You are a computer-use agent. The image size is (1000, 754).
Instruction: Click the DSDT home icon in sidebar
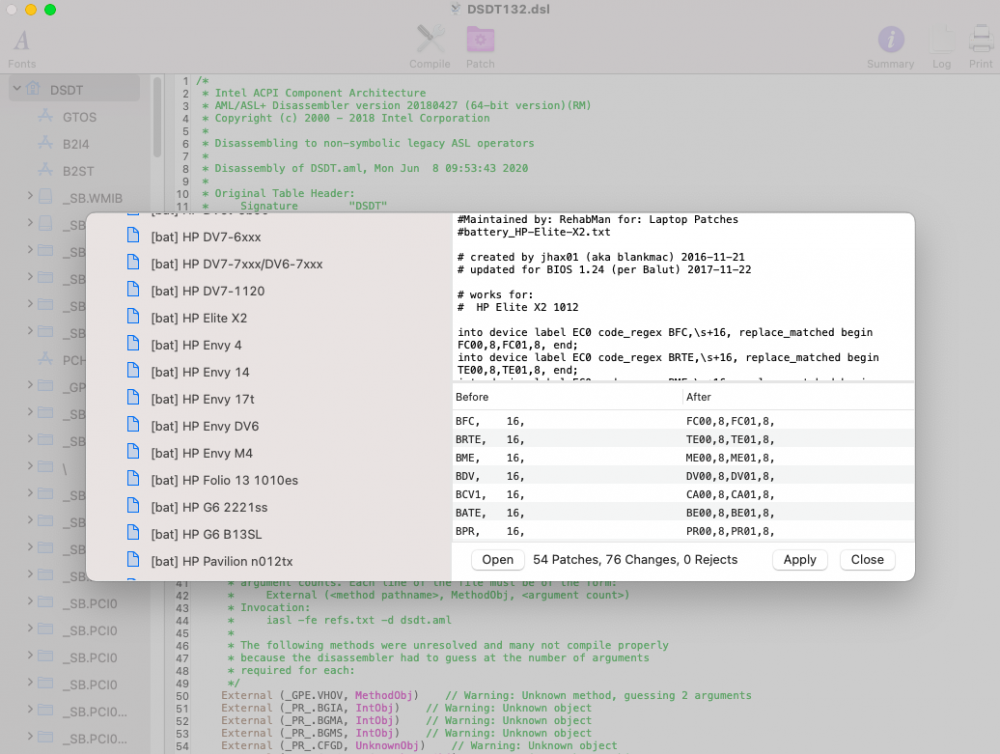click(x=33, y=89)
